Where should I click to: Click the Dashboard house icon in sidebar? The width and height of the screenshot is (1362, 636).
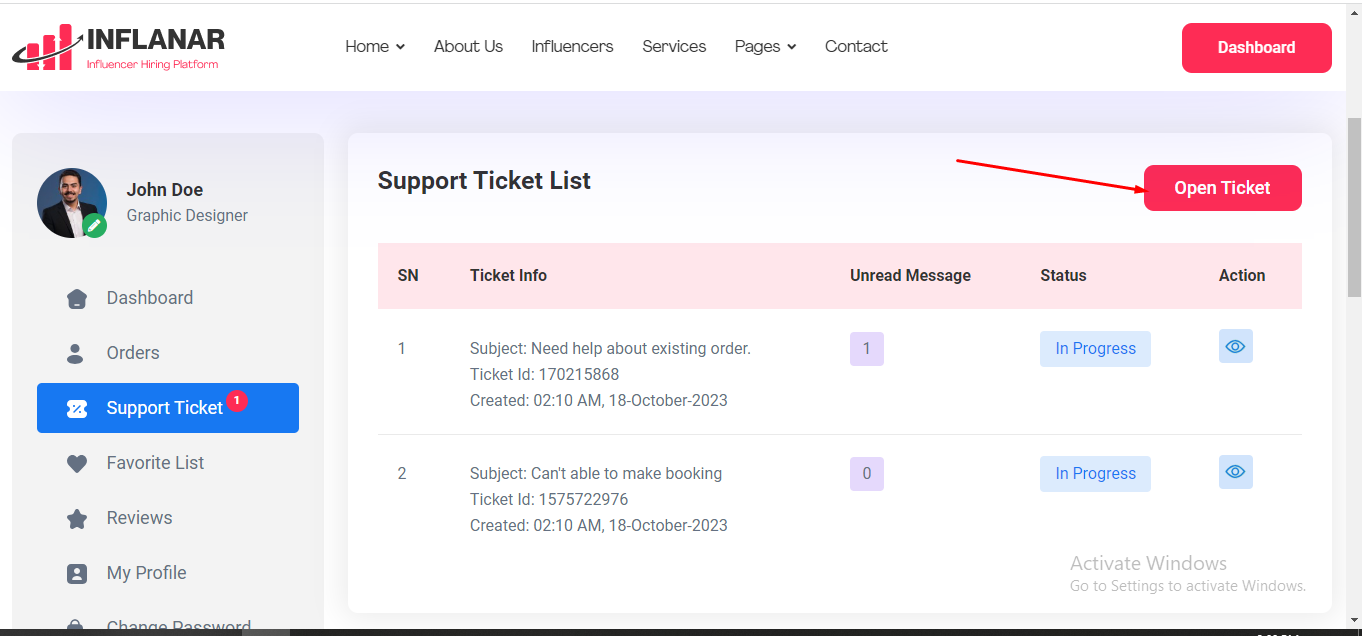(77, 298)
